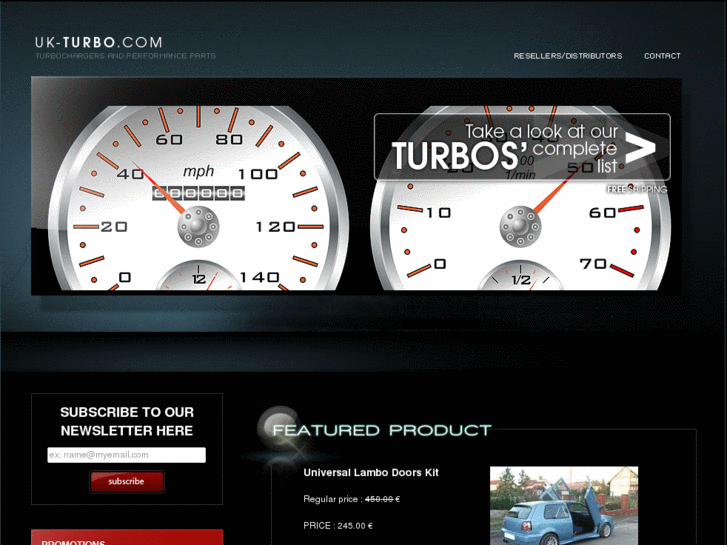Open the Turbos' complete list banner

(522, 147)
